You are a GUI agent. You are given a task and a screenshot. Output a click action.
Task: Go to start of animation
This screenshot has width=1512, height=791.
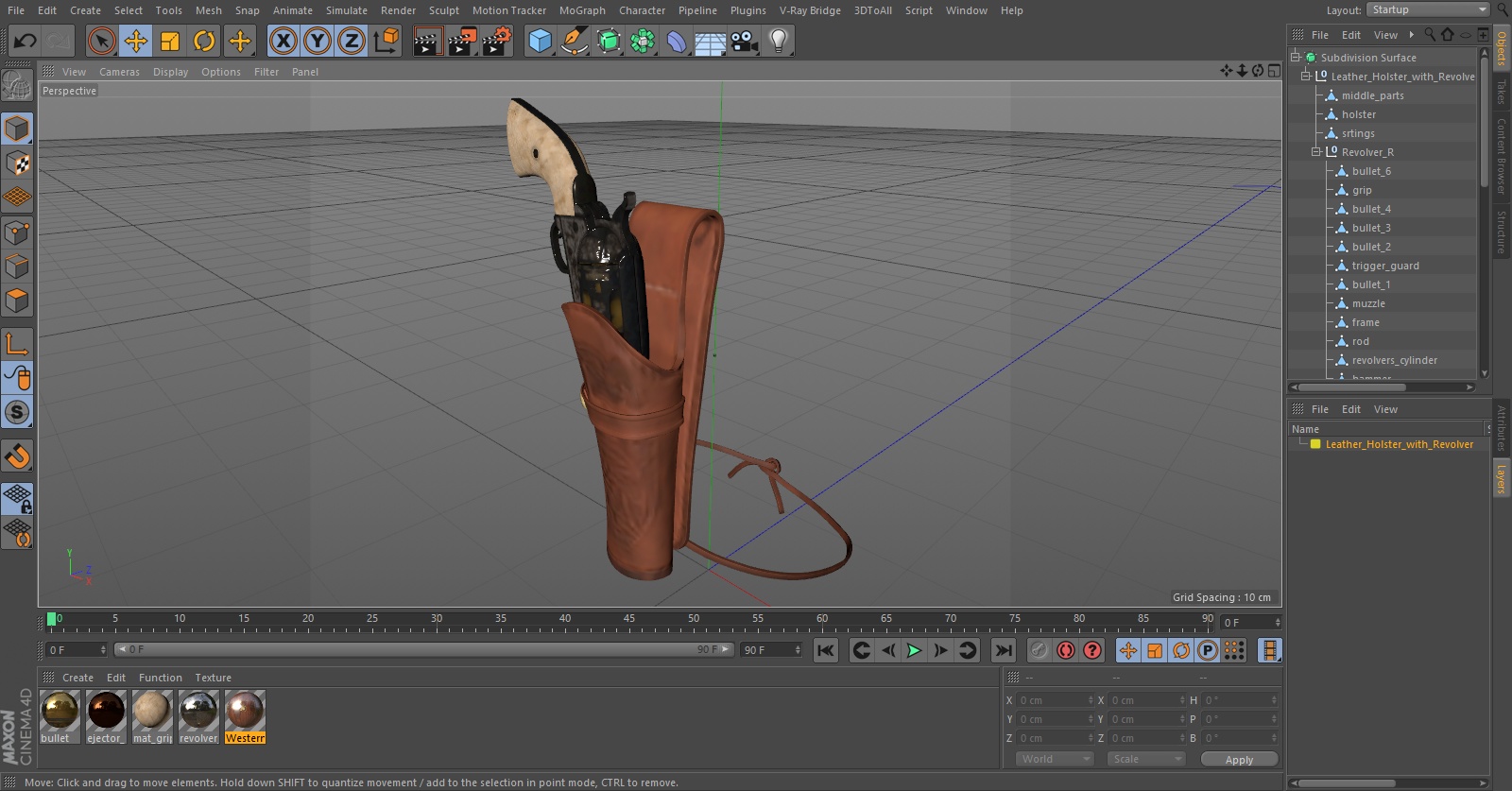pyautogui.click(x=826, y=650)
